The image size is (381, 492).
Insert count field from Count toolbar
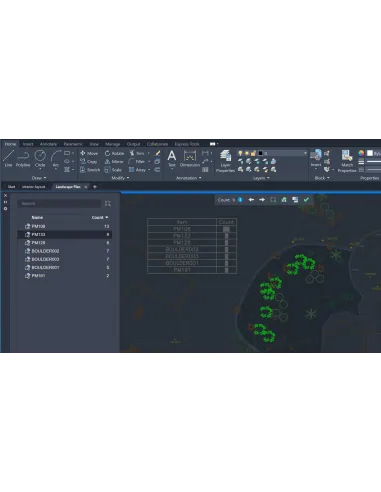click(x=284, y=200)
